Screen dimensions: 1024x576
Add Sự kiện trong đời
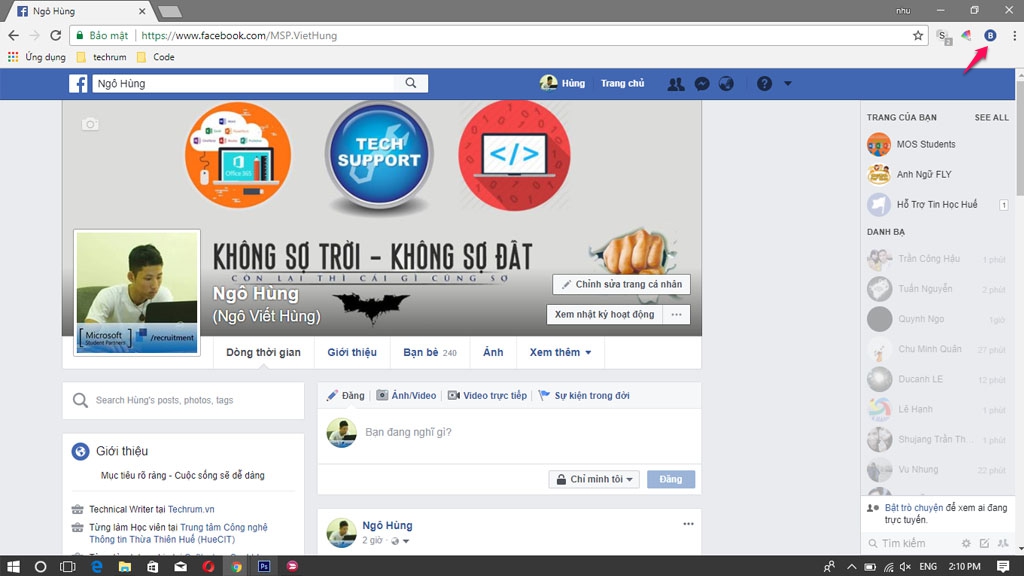584,395
